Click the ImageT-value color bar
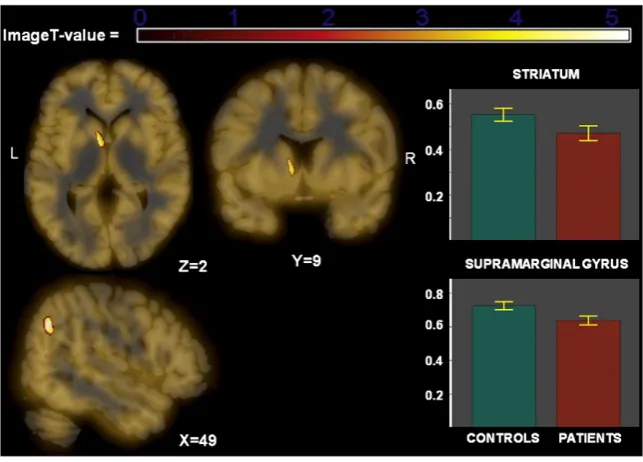 click(x=384, y=35)
